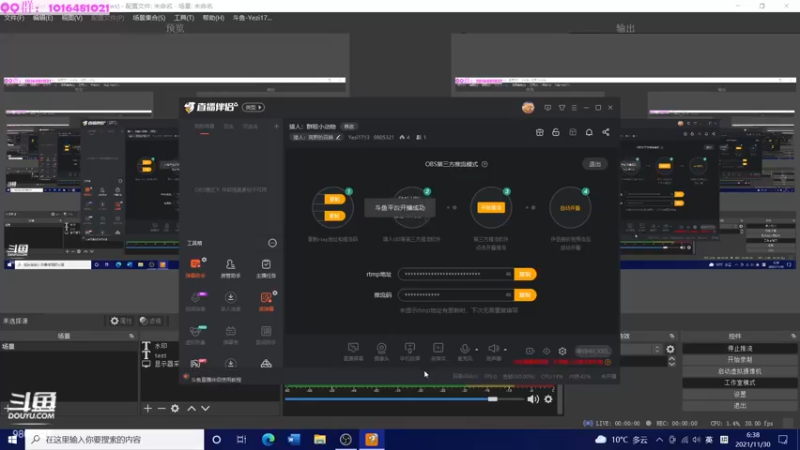
Task: Click Stop Streaming in OBS controls
Action: 740,348
